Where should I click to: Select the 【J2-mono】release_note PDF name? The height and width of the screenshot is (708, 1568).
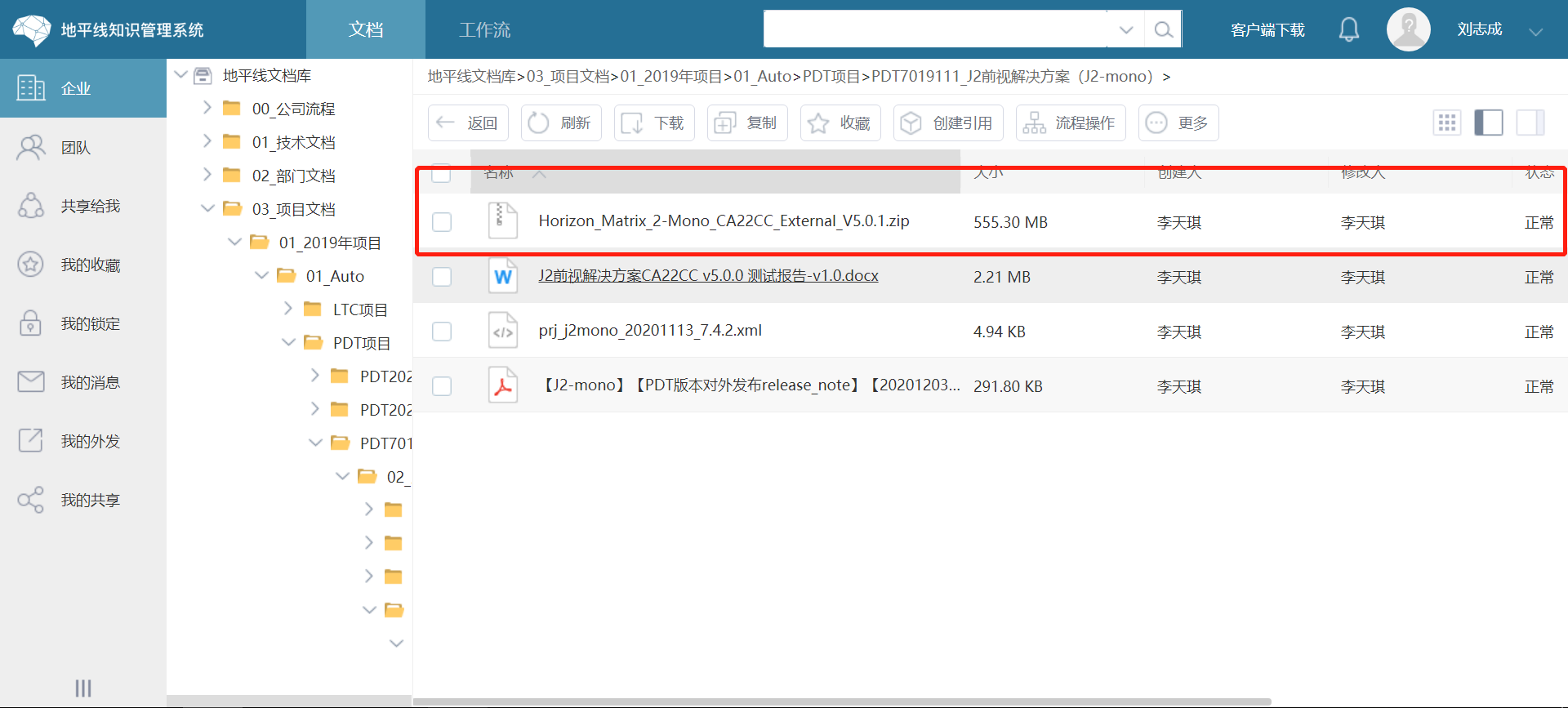pyautogui.click(x=749, y=385)
